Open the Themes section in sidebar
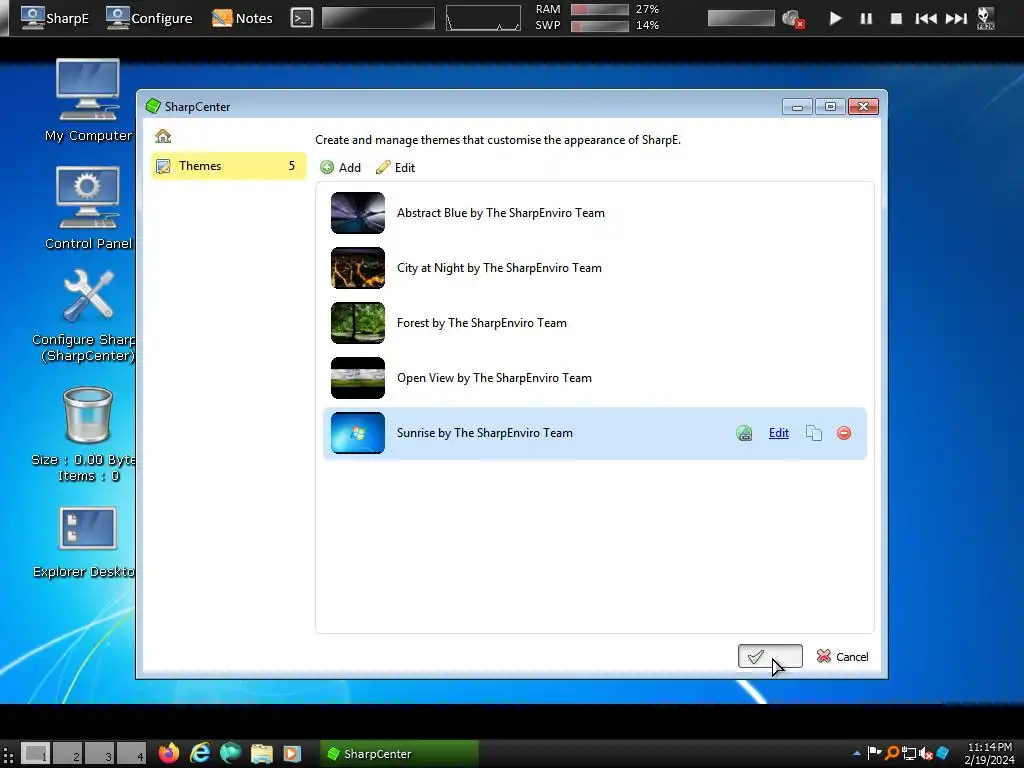 228,166
